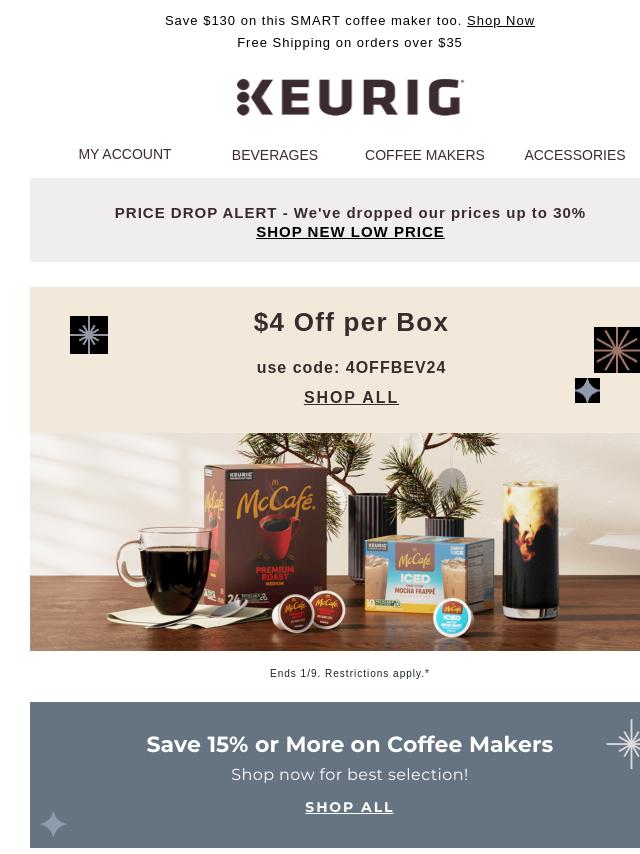Screen dimensions: 640x854
Task: Click the white starburst on coffee makers banner
Action: click(624, 743)
